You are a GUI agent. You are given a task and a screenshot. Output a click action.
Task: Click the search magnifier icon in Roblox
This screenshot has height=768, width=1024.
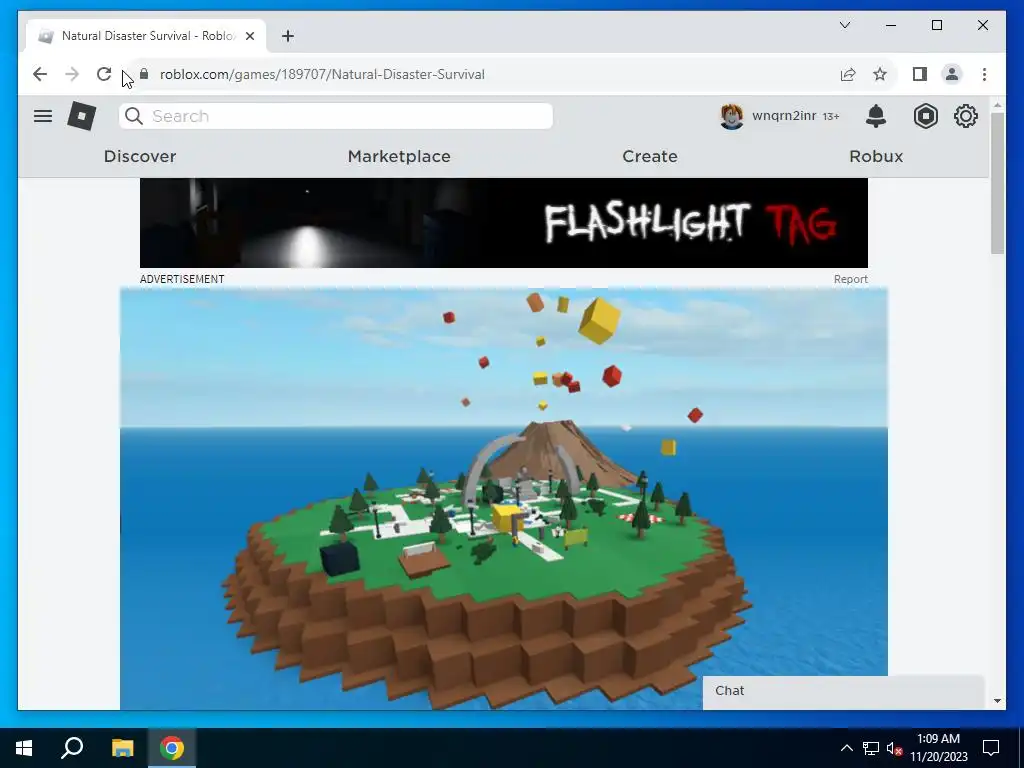(x=134, y=116)
